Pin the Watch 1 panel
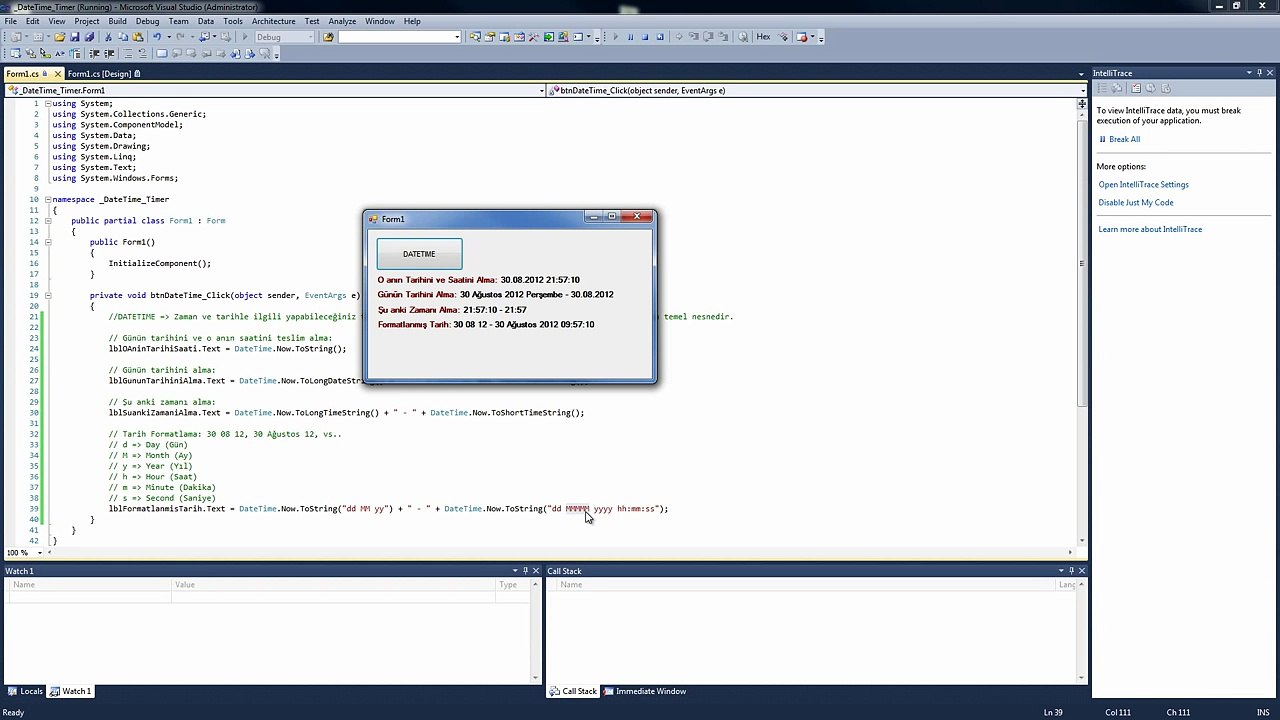 (525, 571)
